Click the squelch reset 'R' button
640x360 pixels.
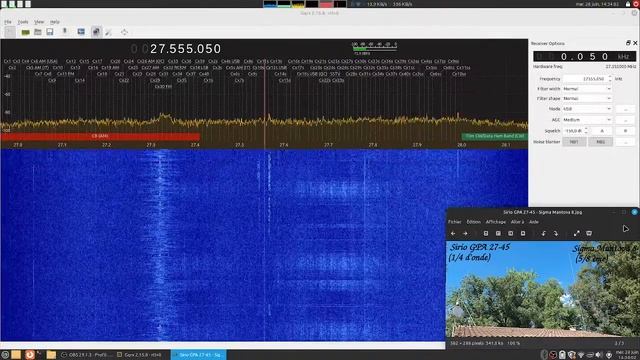[625, 131]
